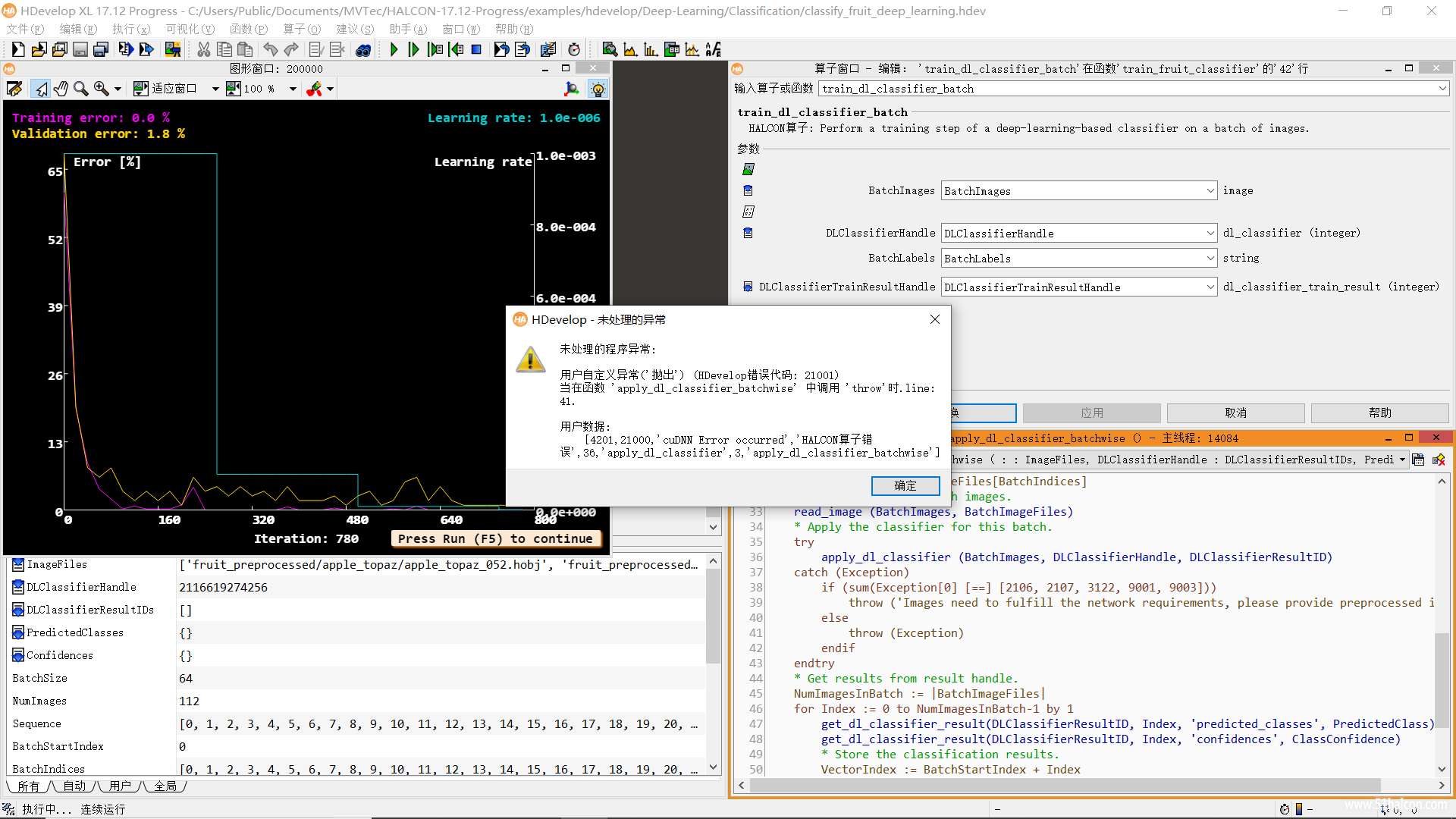Expand the BatchImages parameter dropdown
Image resolution: width=1456 pixels, height=819 pixels.
[1210, 190]
